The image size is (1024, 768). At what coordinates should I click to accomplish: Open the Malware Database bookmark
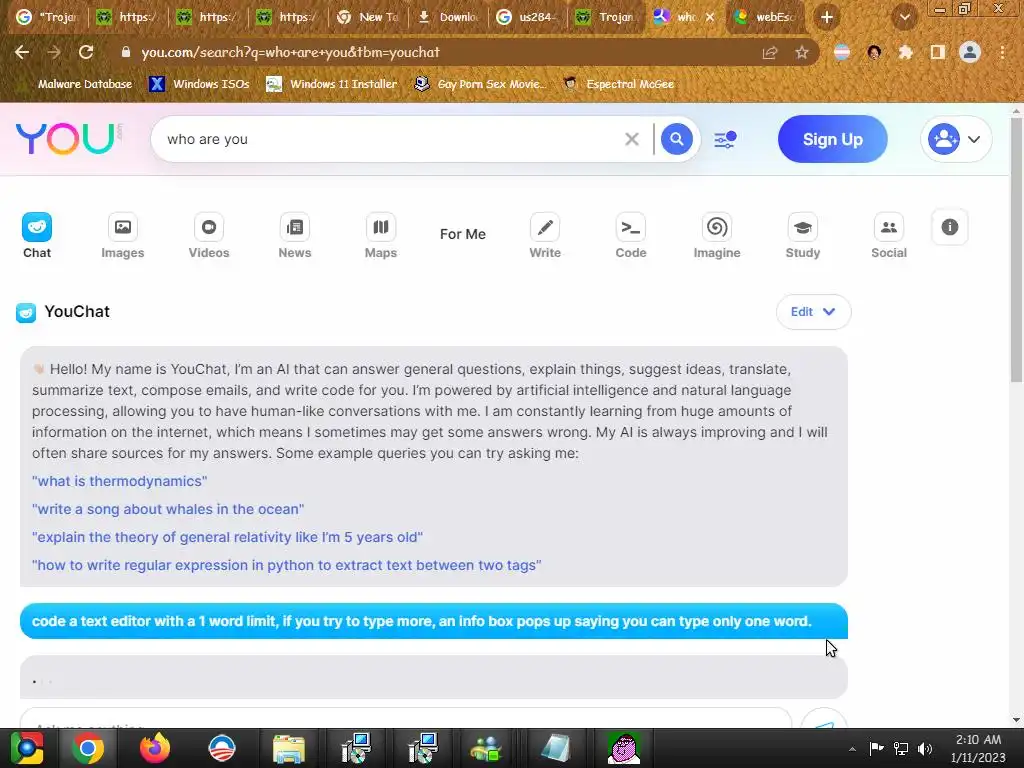pyautogui.click(x=84, y=84)
